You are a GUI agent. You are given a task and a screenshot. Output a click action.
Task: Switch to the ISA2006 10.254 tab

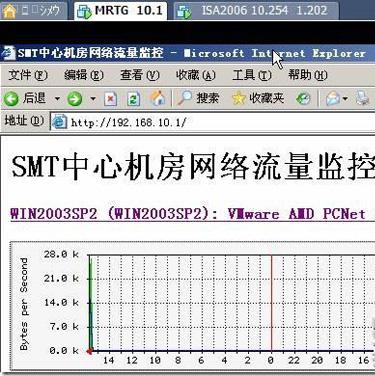[x=256, y=11]
